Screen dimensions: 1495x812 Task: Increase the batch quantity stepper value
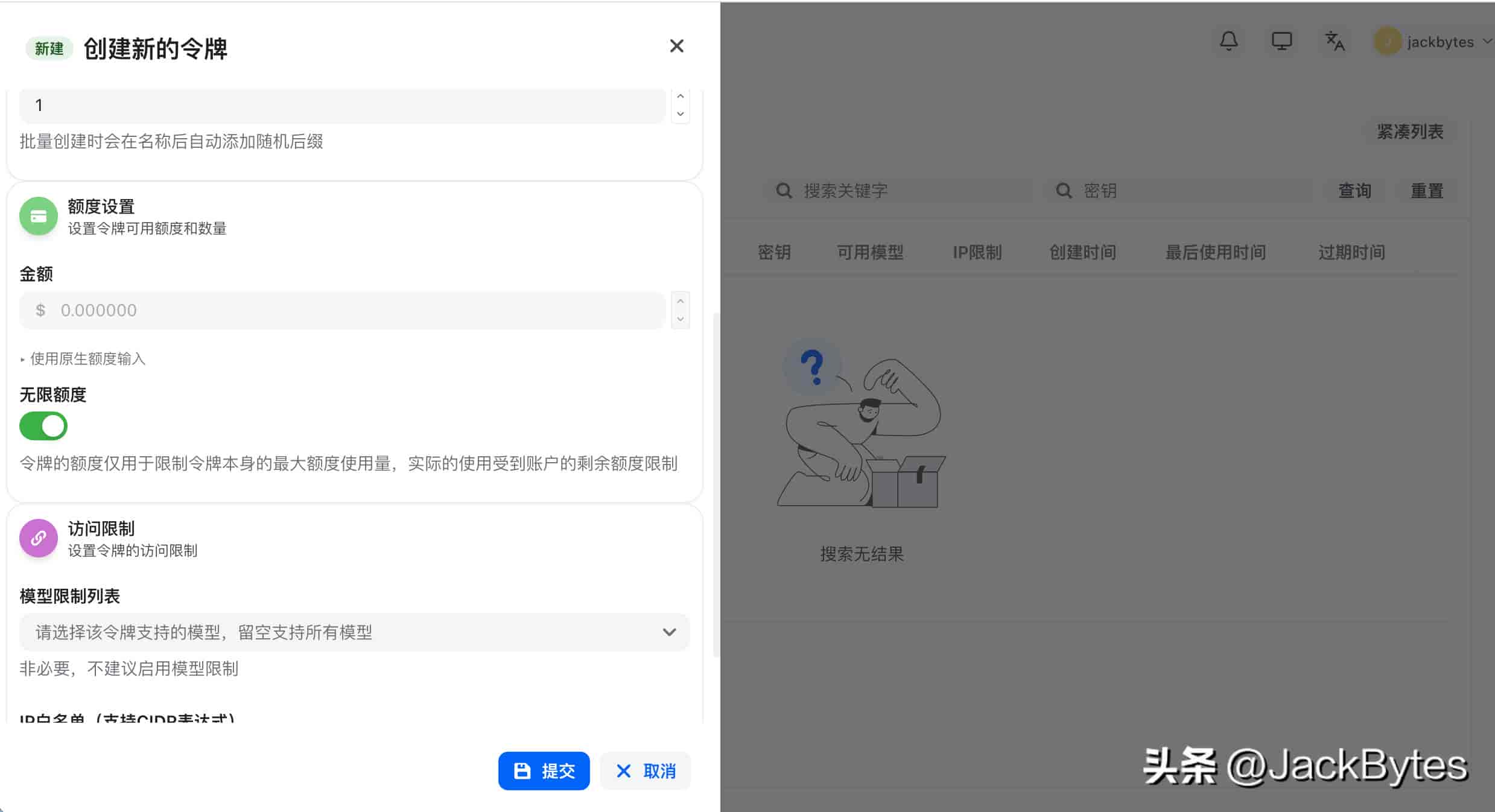click(681, 97)
